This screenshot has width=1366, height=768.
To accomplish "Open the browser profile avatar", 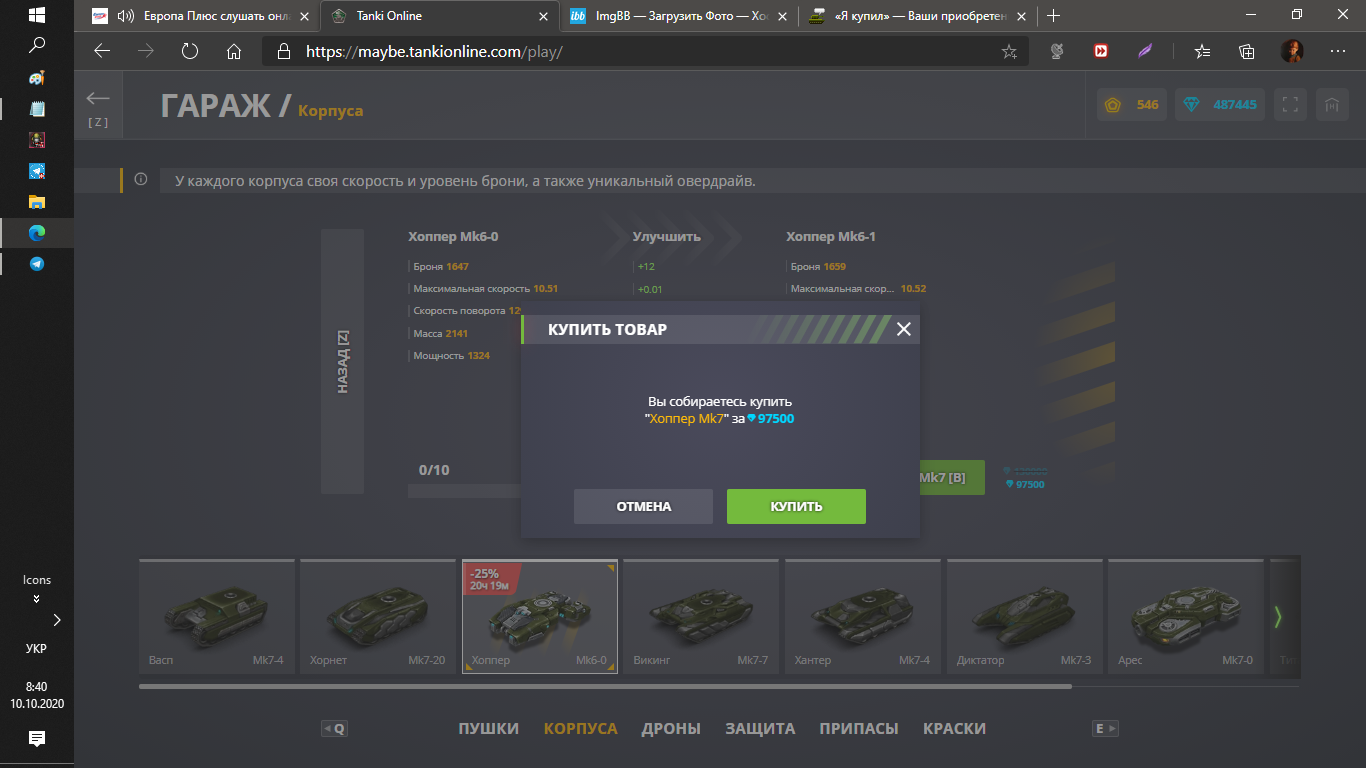I will click(x=1292, y=51).
